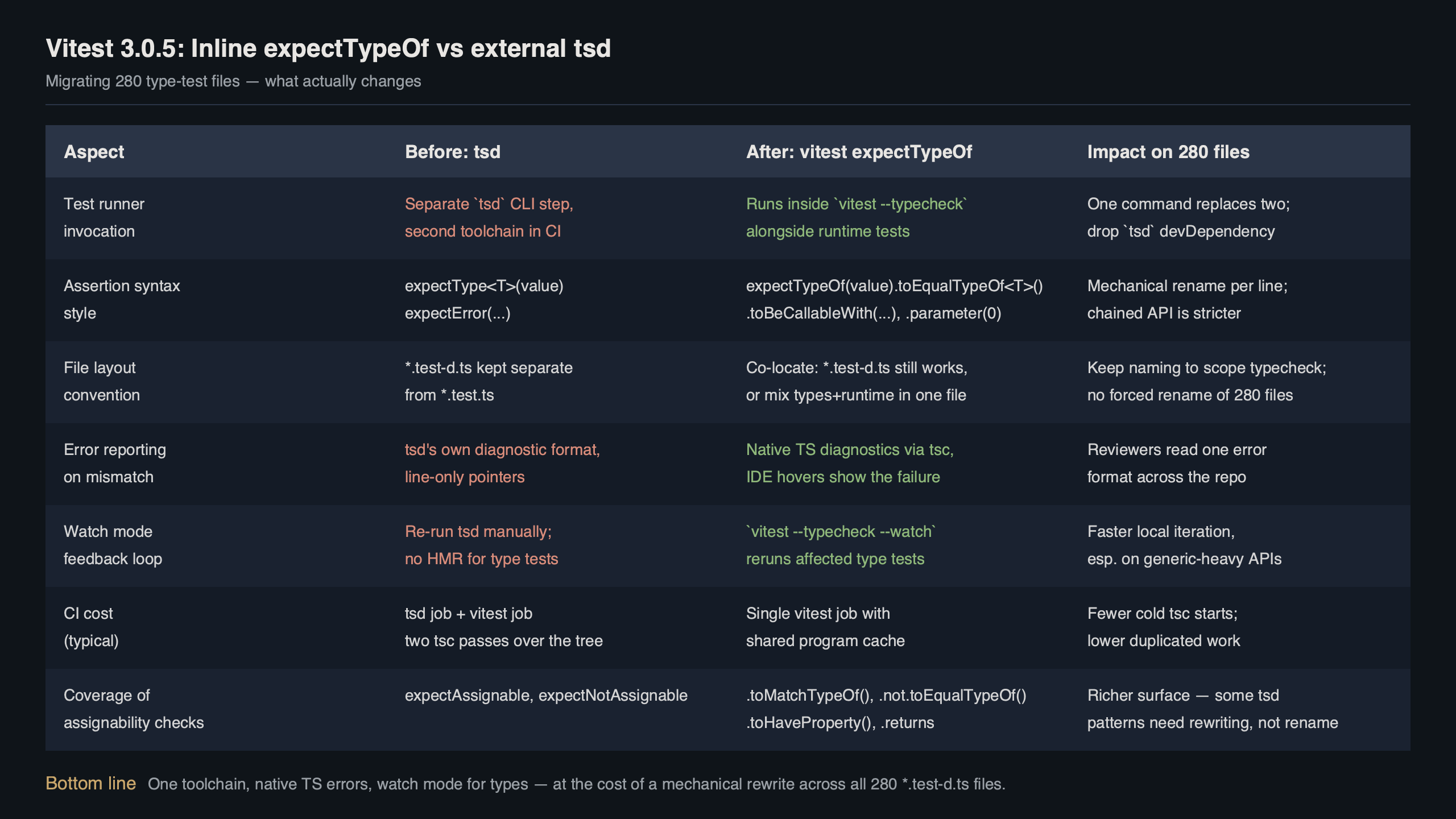The image size is (1456, 819).
Task: Select the "expectTypeOf(value).toEqualTypeOf<T>()" cell
Action: coord(895,286)
